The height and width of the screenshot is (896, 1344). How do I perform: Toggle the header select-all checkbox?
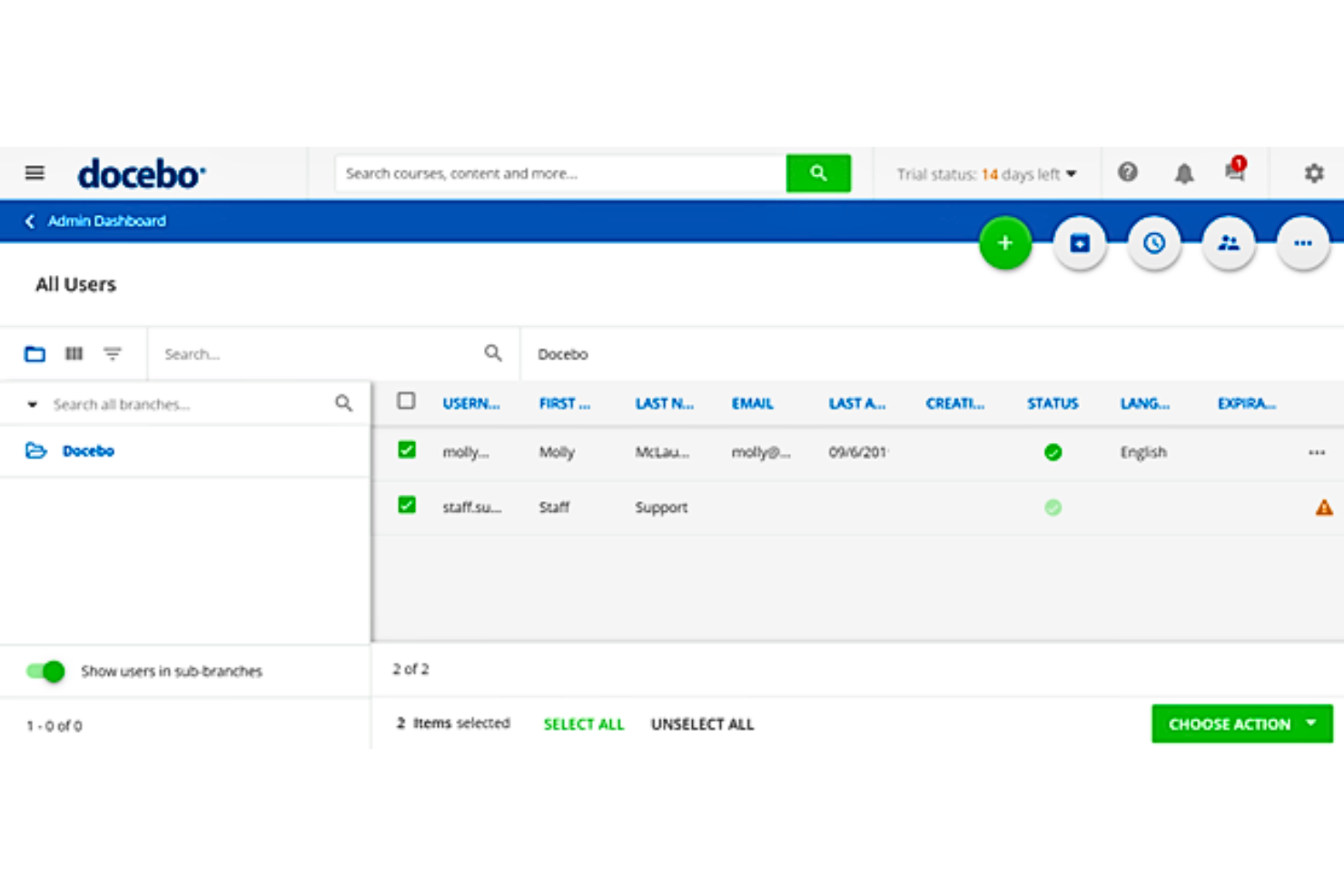406,401
